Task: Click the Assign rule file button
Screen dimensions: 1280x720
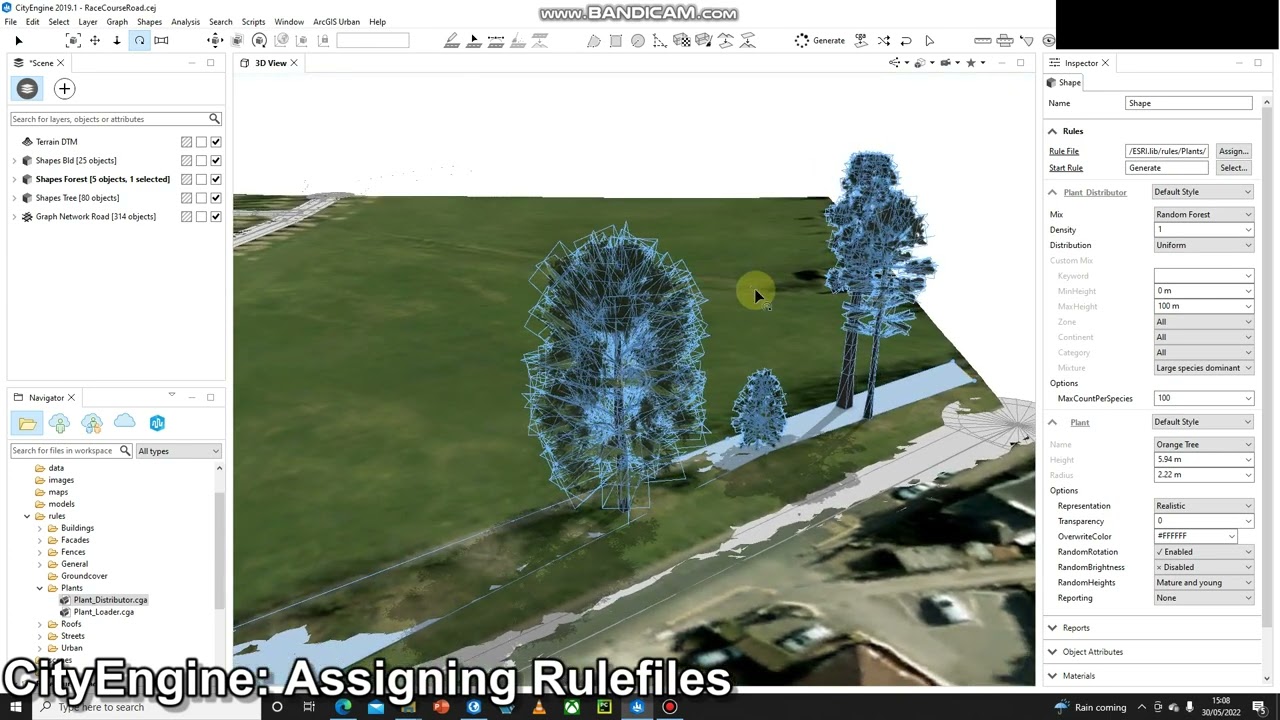Action: coord(1233,151)
